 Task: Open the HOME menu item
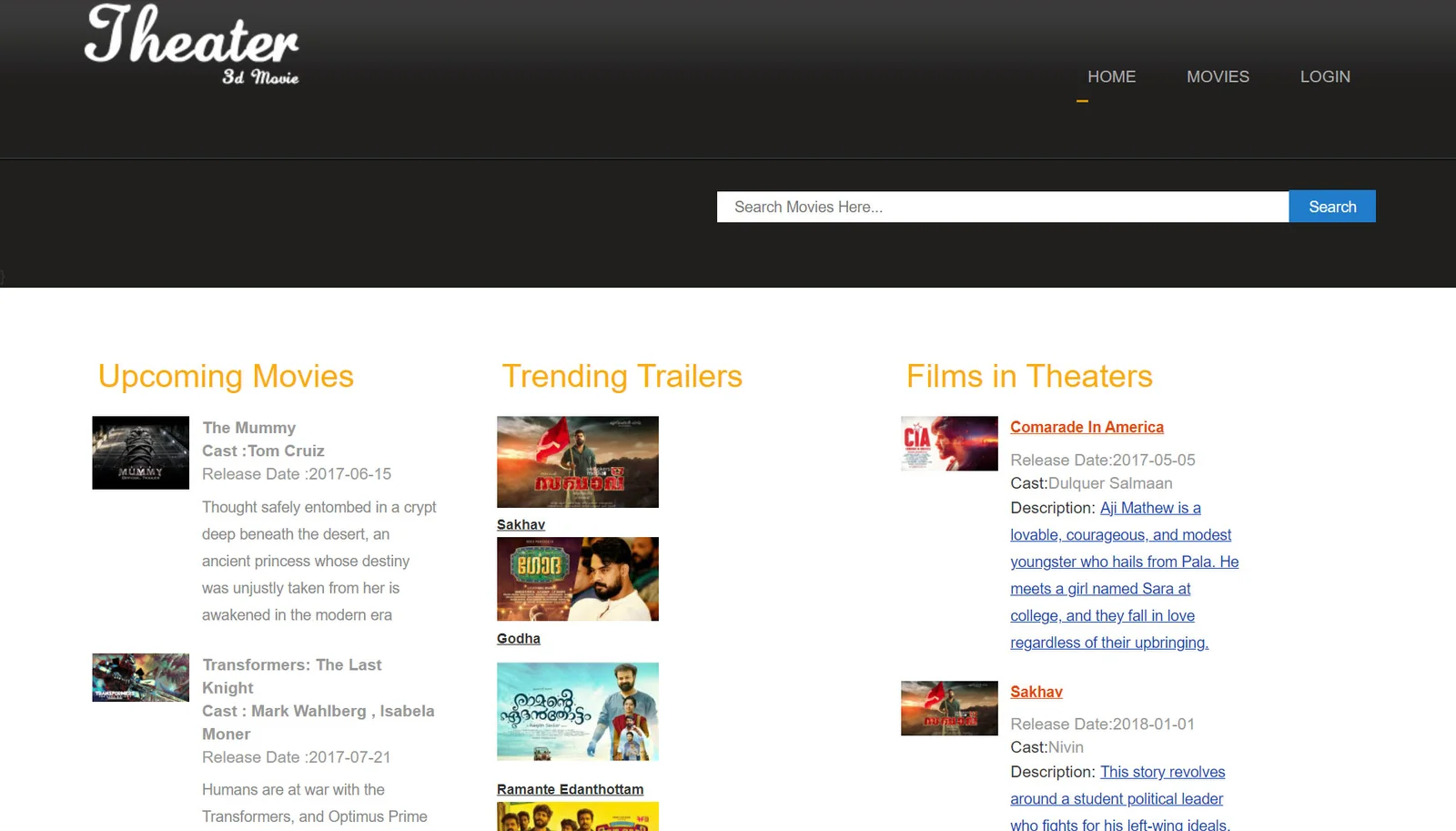pos(1111,77)
